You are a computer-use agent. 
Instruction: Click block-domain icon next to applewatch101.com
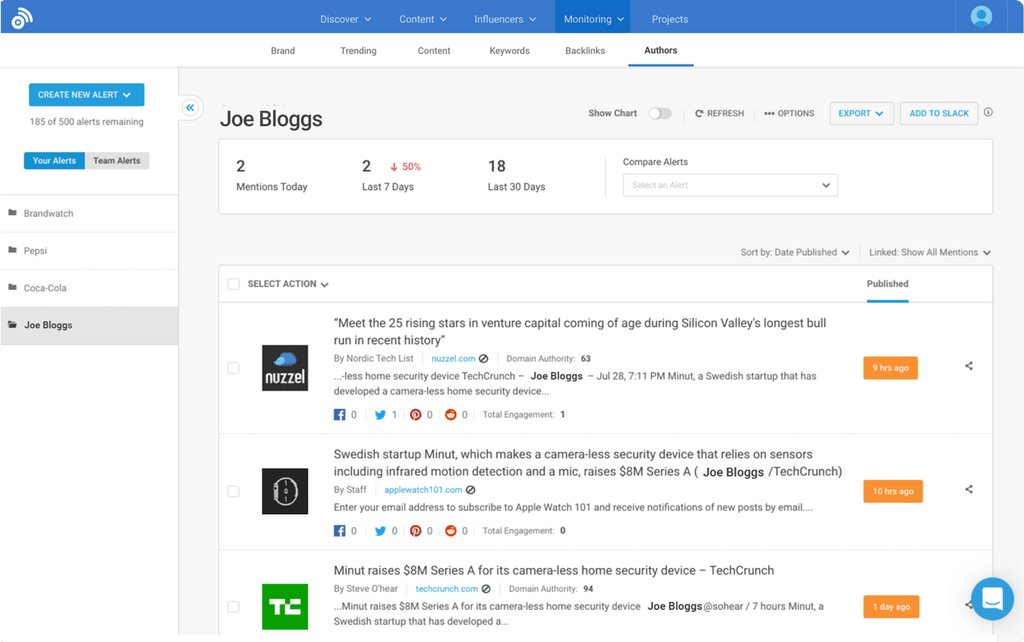470,490
